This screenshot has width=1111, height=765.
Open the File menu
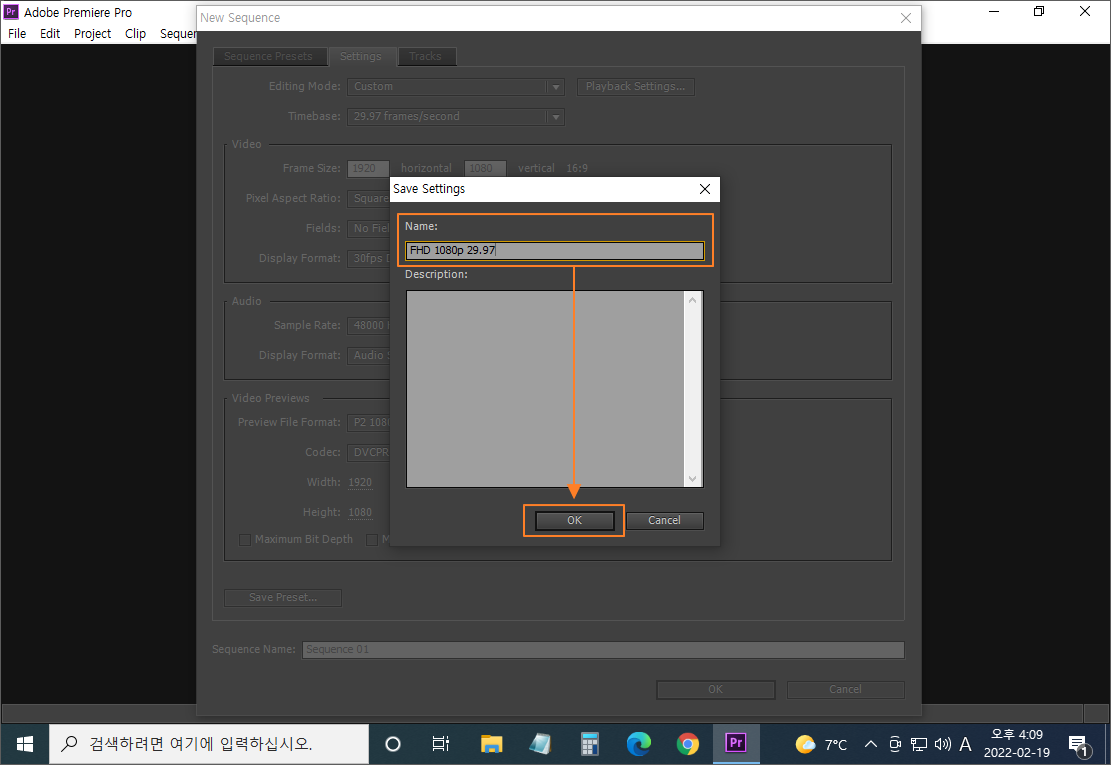(17, 34)
